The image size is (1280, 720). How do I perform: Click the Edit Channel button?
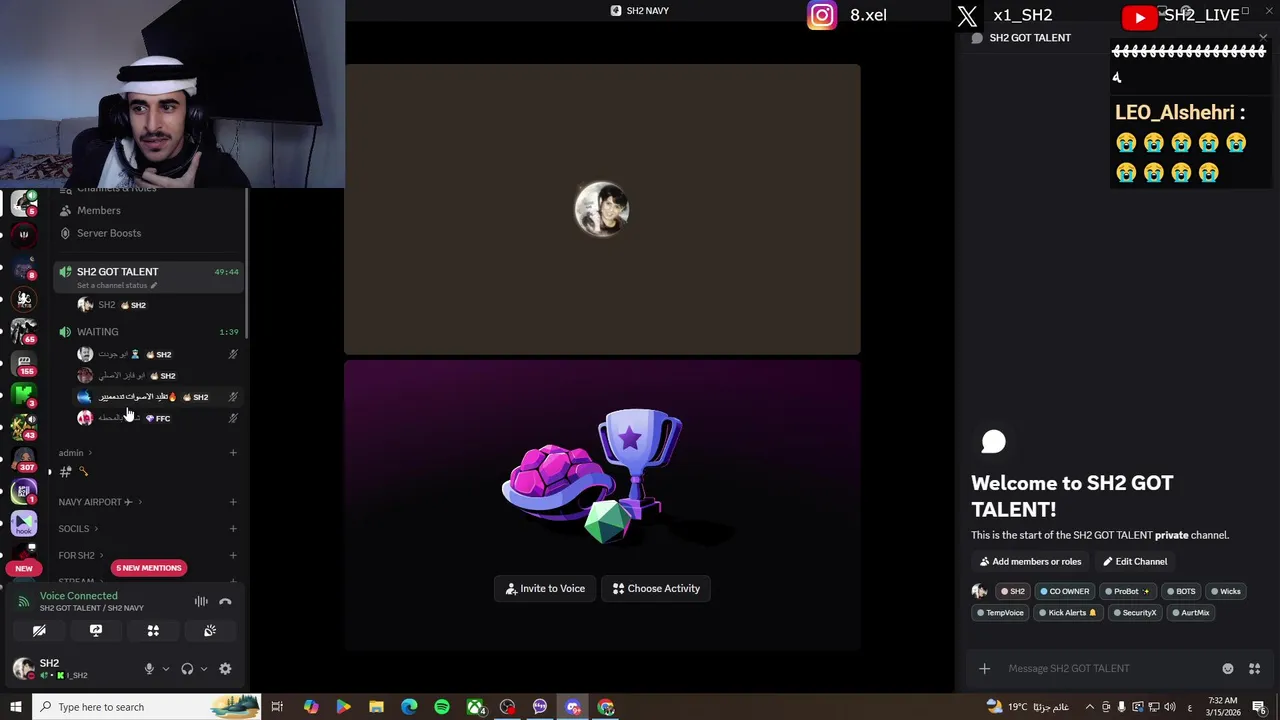click(x=1135, y=562)
